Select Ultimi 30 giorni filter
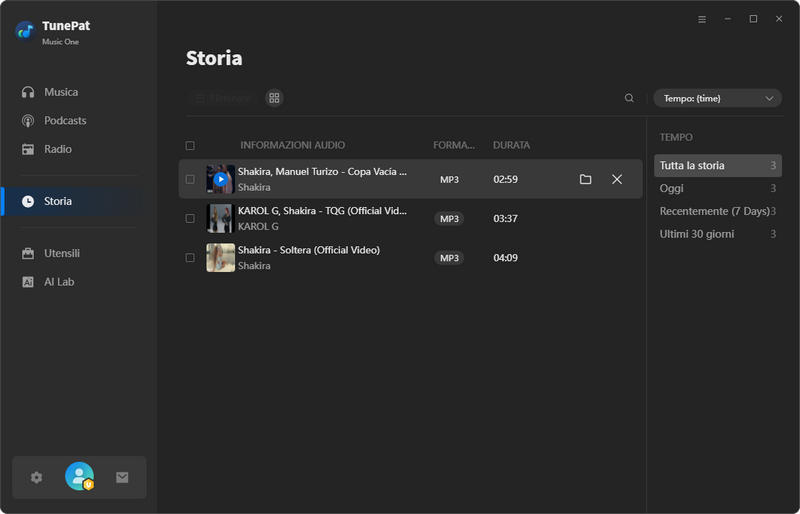Viewport: 800px width, 514px height. click(x=696, y=234)
